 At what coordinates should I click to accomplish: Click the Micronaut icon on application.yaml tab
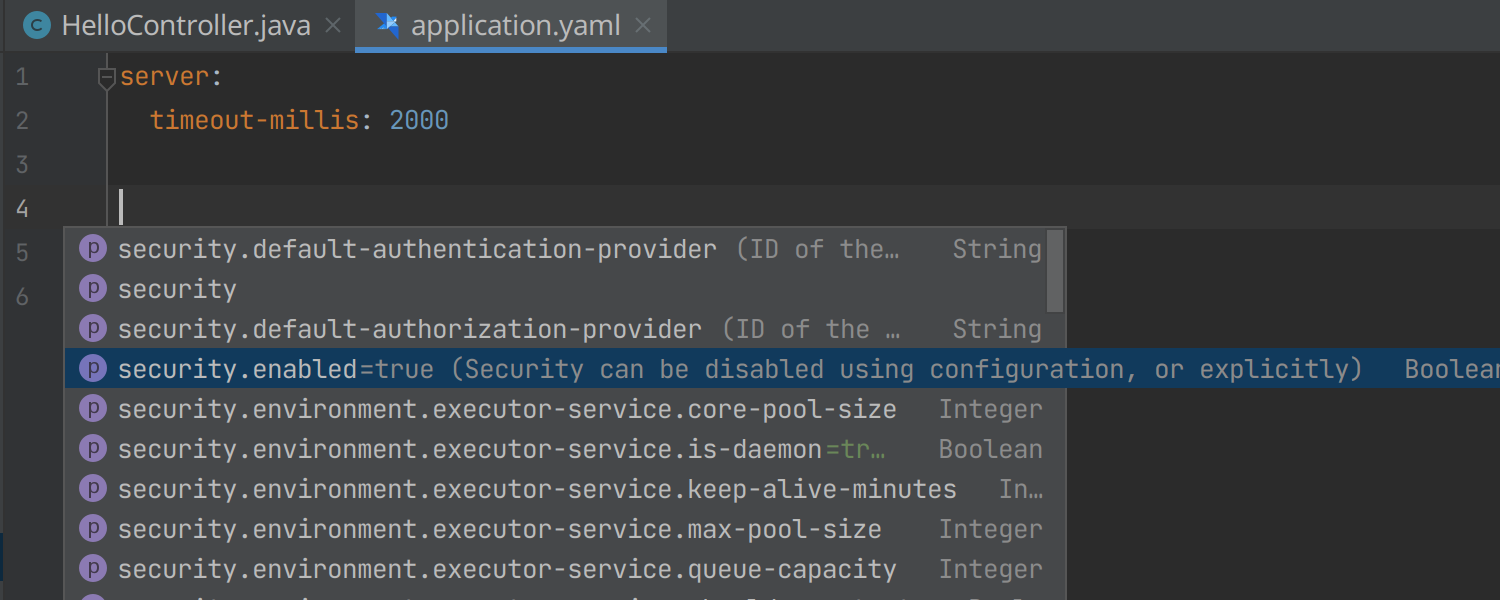point(387,26)
